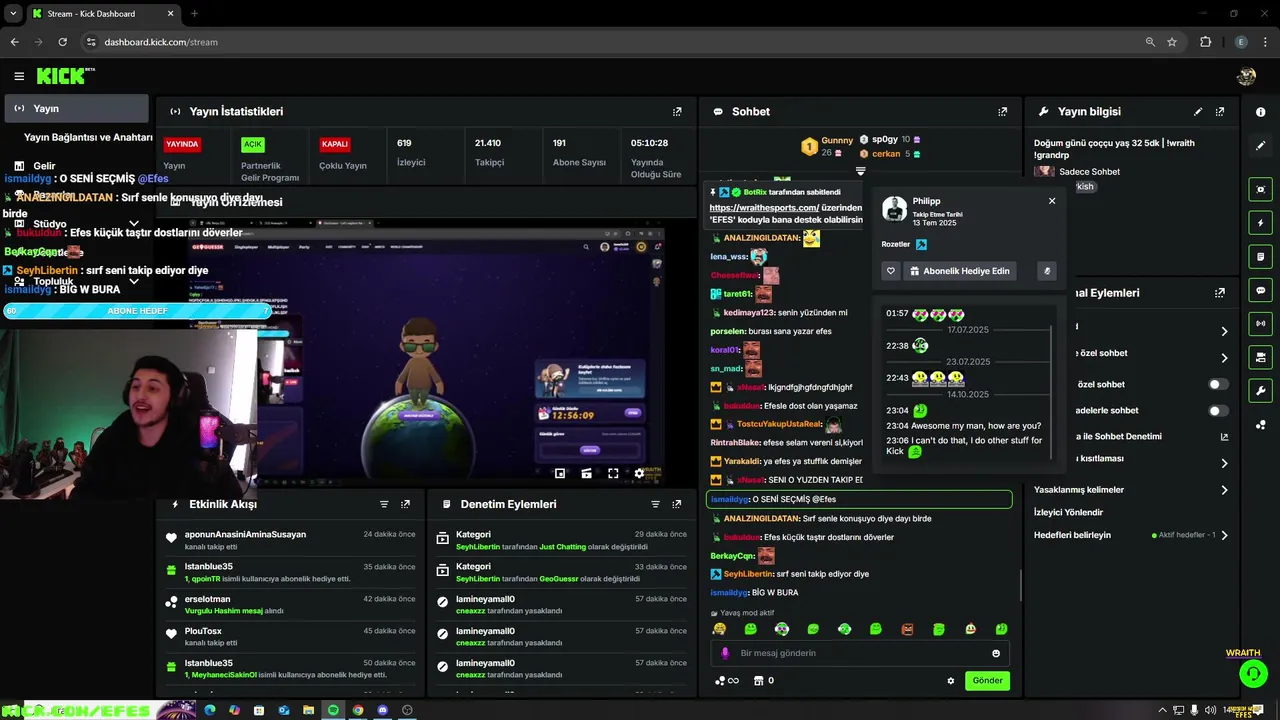Open the emoji picker in the message box

(995, 654)
